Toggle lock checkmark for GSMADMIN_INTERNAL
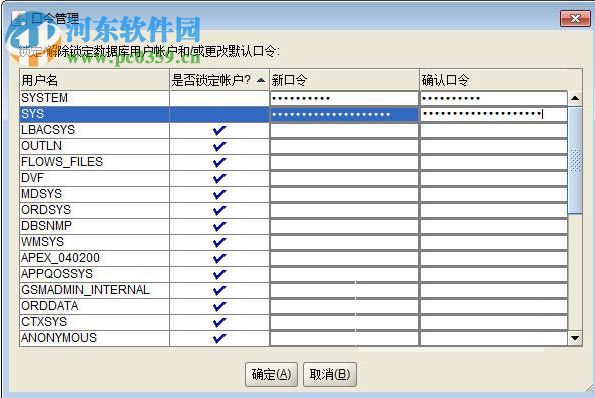 pos(219,290)
